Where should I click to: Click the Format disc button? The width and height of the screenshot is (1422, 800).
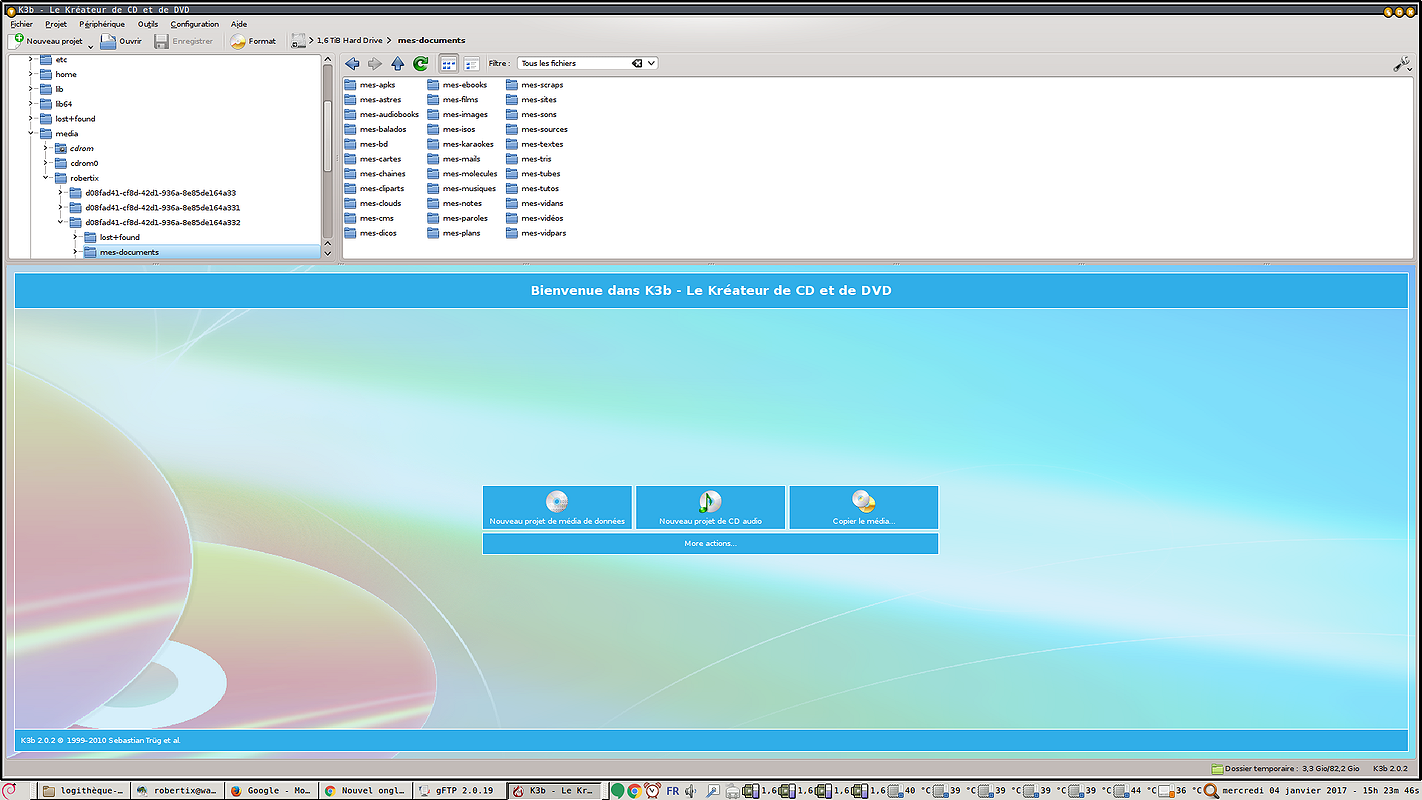252,41
